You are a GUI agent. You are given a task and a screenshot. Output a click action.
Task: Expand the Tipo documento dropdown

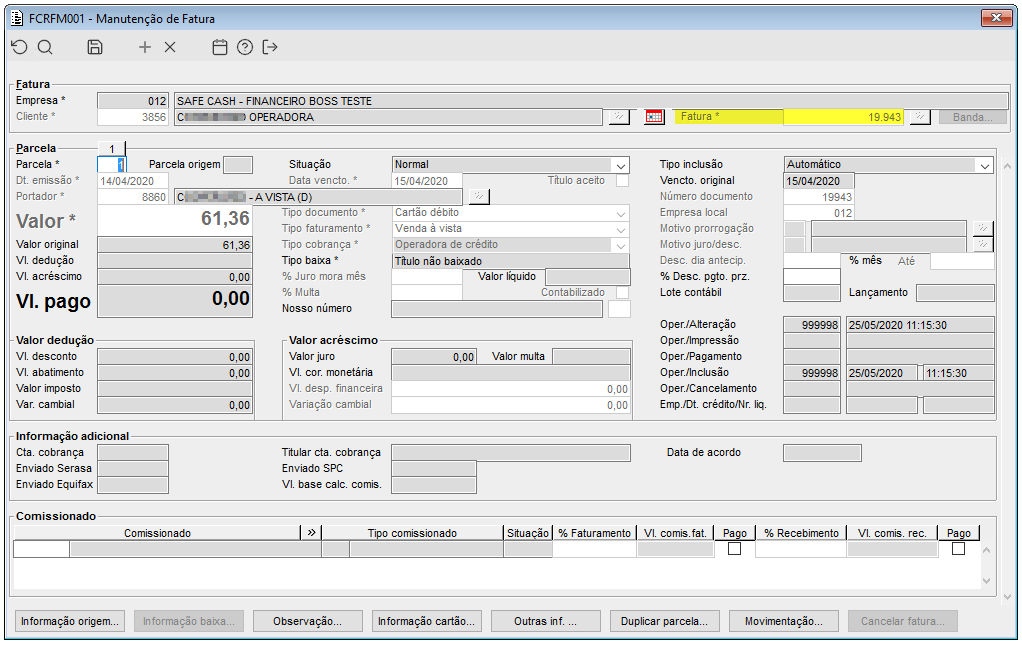click(x=621, y=213)
